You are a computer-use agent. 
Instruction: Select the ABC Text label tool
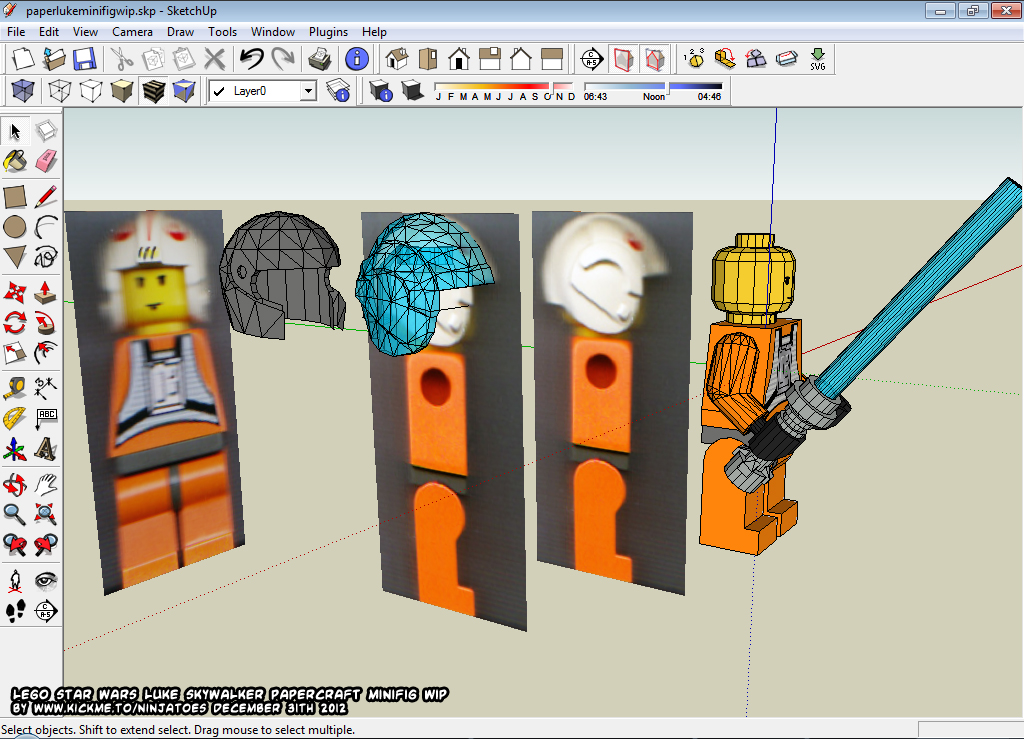point(46,418)
